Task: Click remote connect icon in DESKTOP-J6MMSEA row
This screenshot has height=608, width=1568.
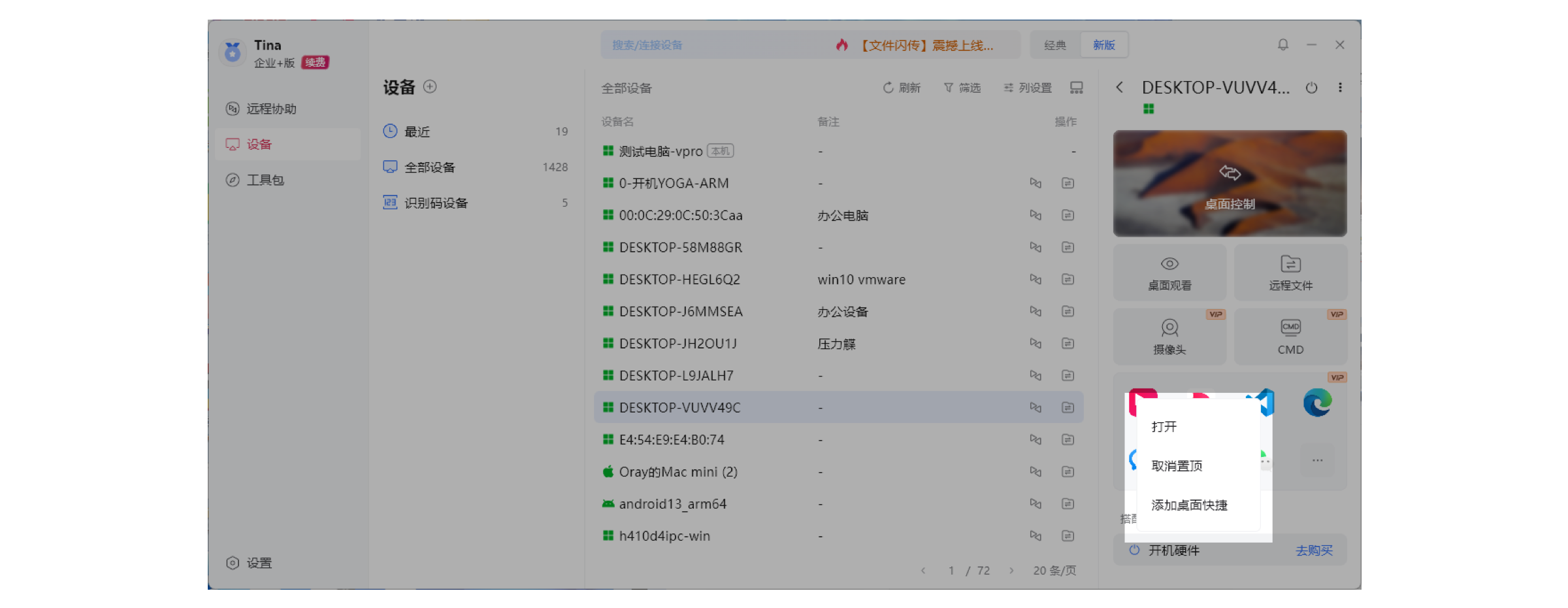Action: (1036, 311)
